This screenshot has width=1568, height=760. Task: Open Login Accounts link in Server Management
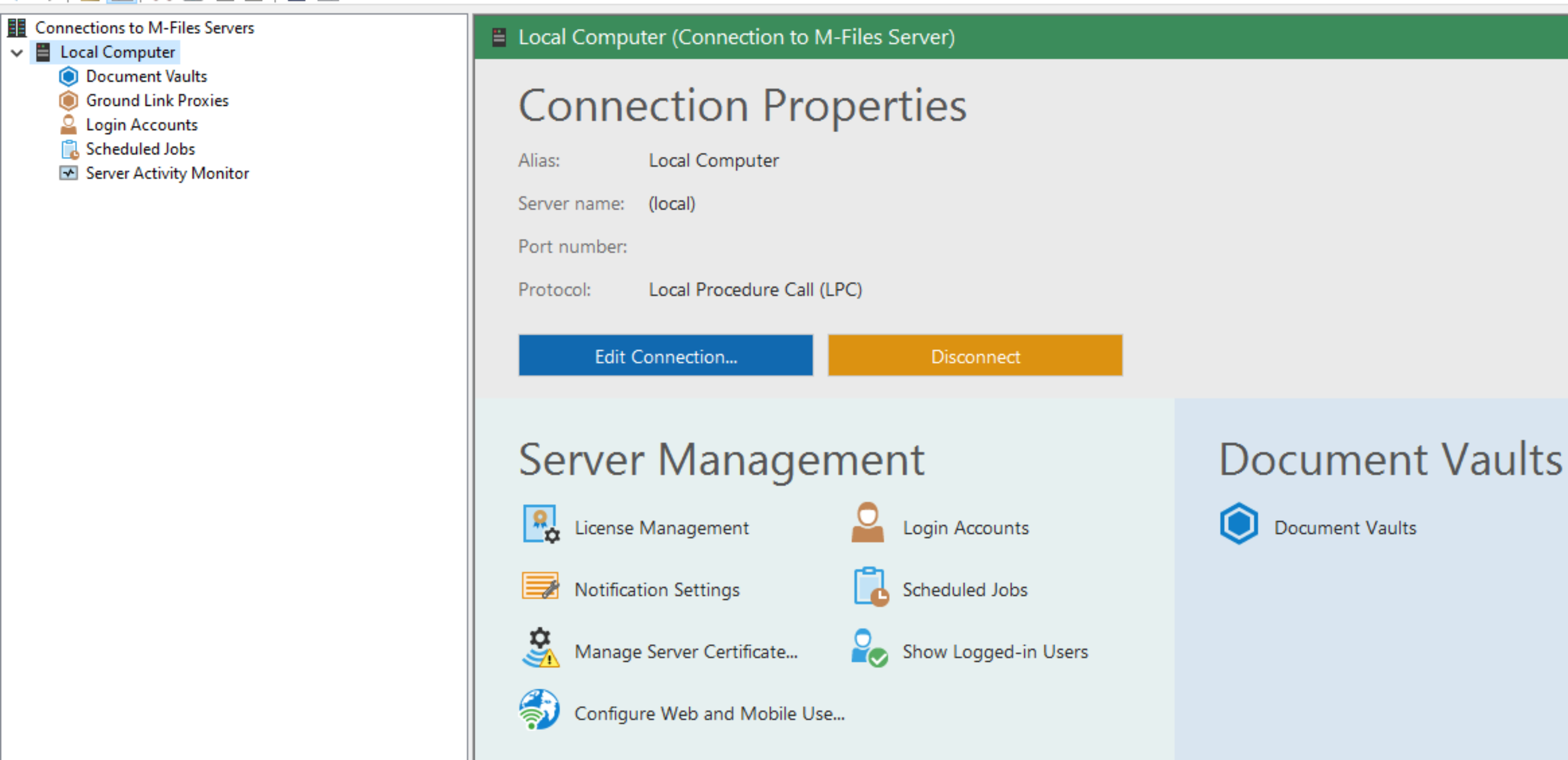click(965, 528)
